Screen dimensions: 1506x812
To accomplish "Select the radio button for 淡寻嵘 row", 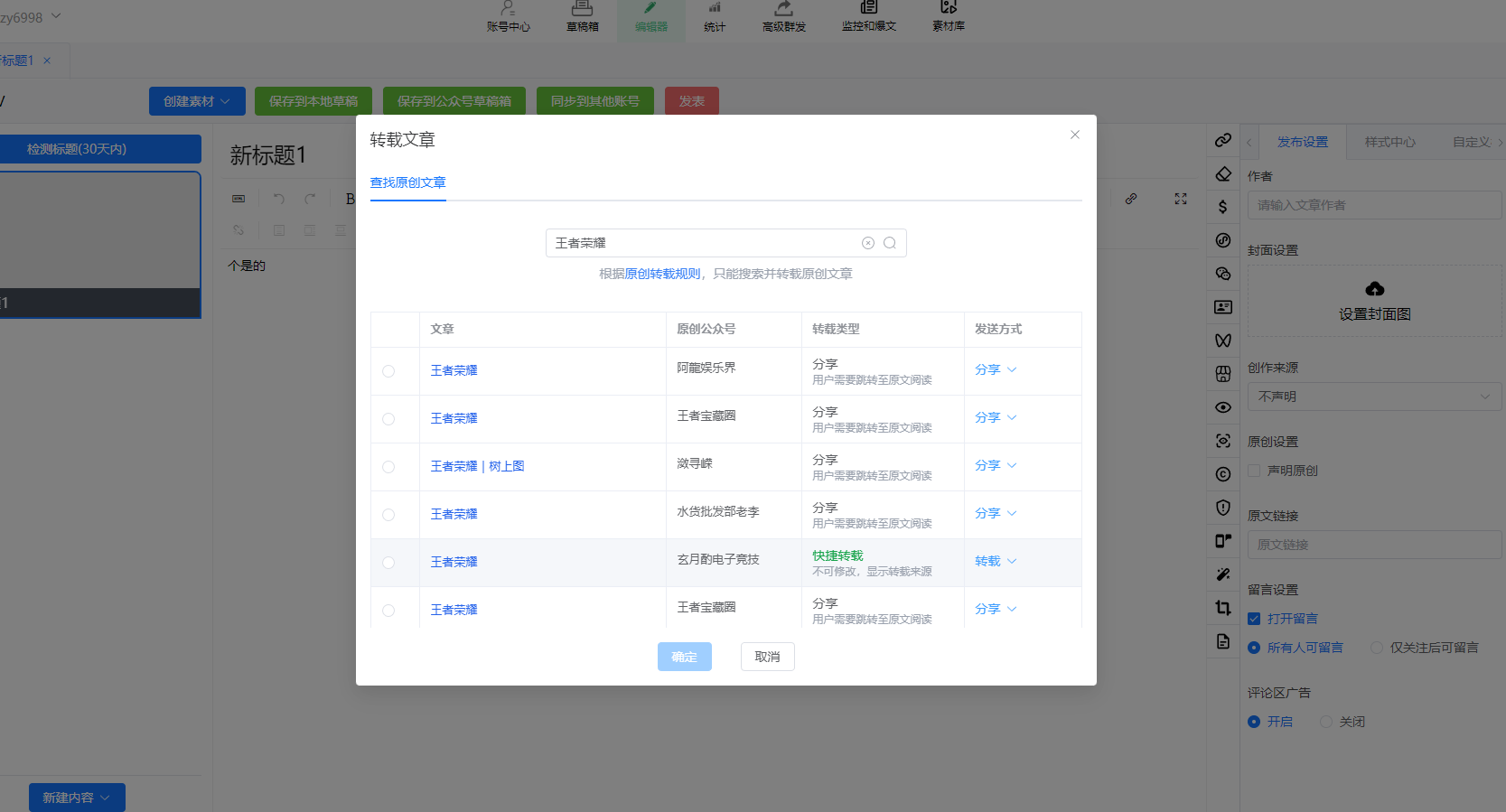I will click(388, 467).
